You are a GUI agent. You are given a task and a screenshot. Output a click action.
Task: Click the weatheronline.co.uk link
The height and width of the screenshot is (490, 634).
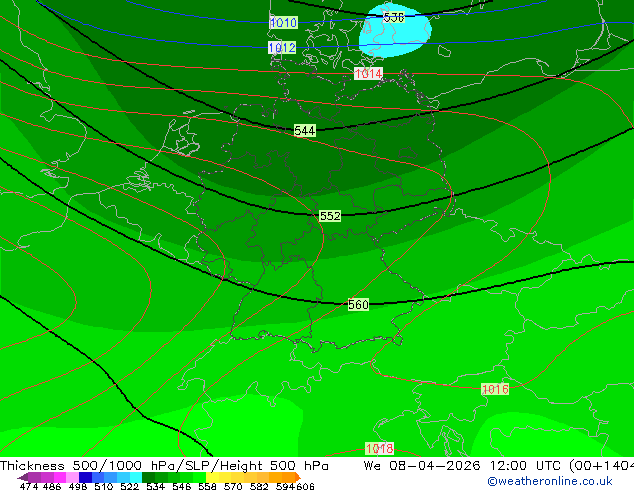click(x=550, y=481)
